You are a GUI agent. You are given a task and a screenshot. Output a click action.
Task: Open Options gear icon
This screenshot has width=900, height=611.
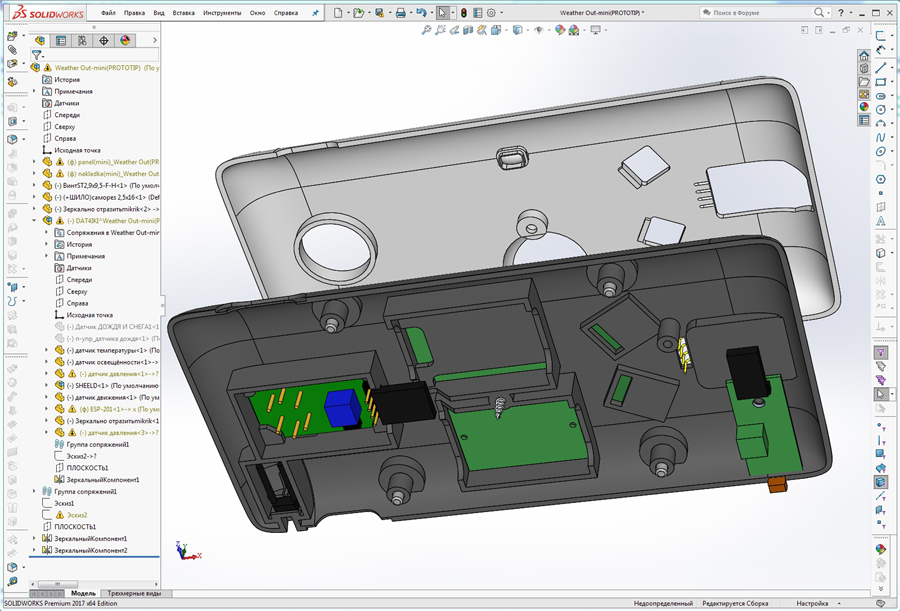point(491,13)
